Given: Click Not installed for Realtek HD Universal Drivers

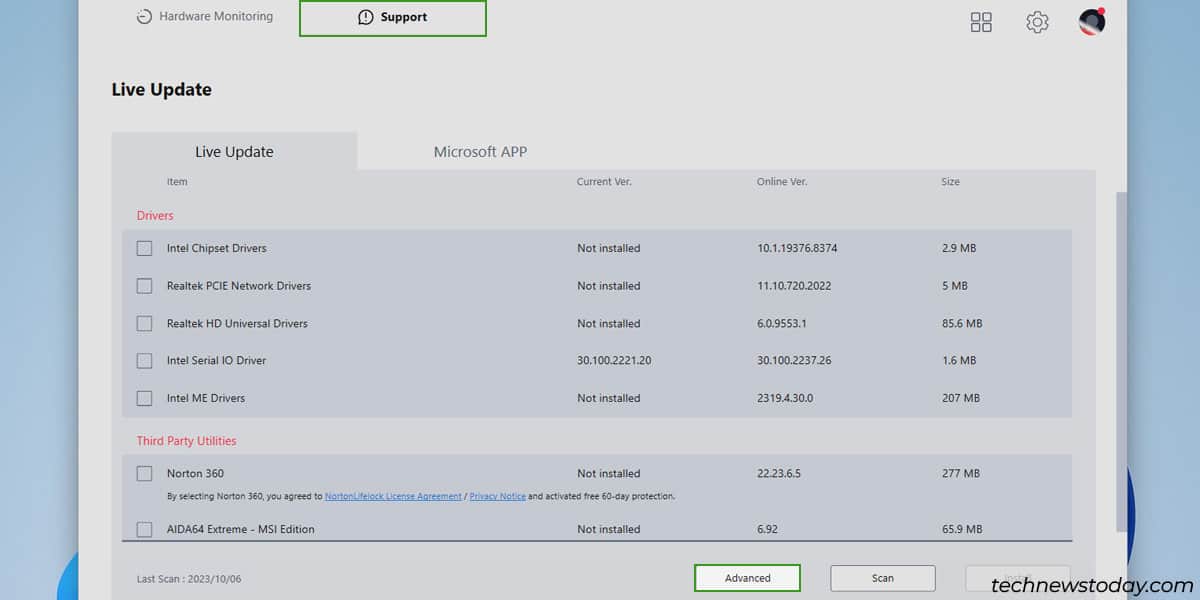Looking at the screenshot, I should (x=609, y=323).
